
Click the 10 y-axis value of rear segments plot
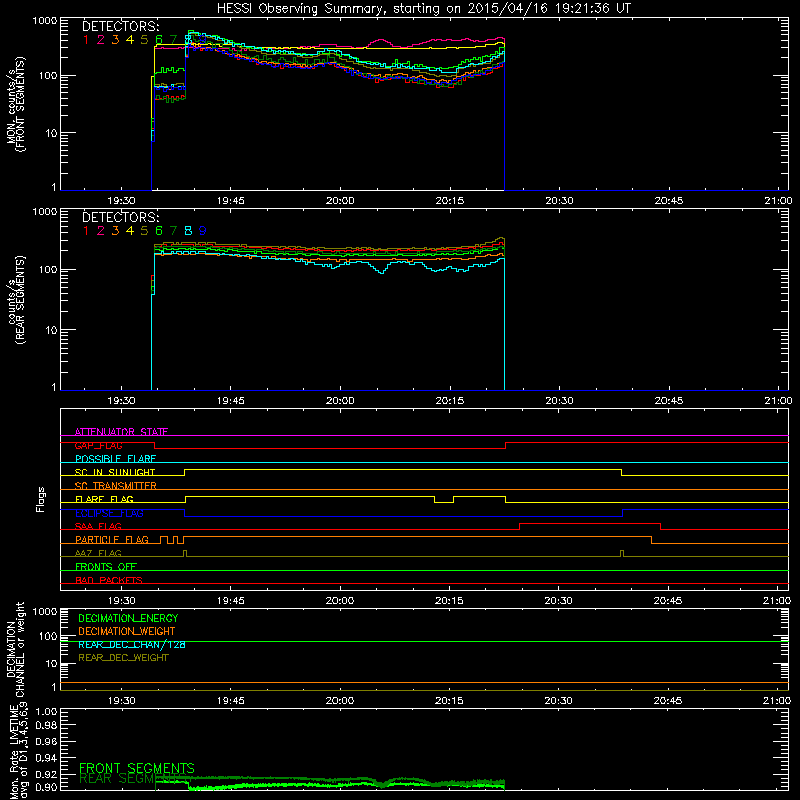pos(51,330)
